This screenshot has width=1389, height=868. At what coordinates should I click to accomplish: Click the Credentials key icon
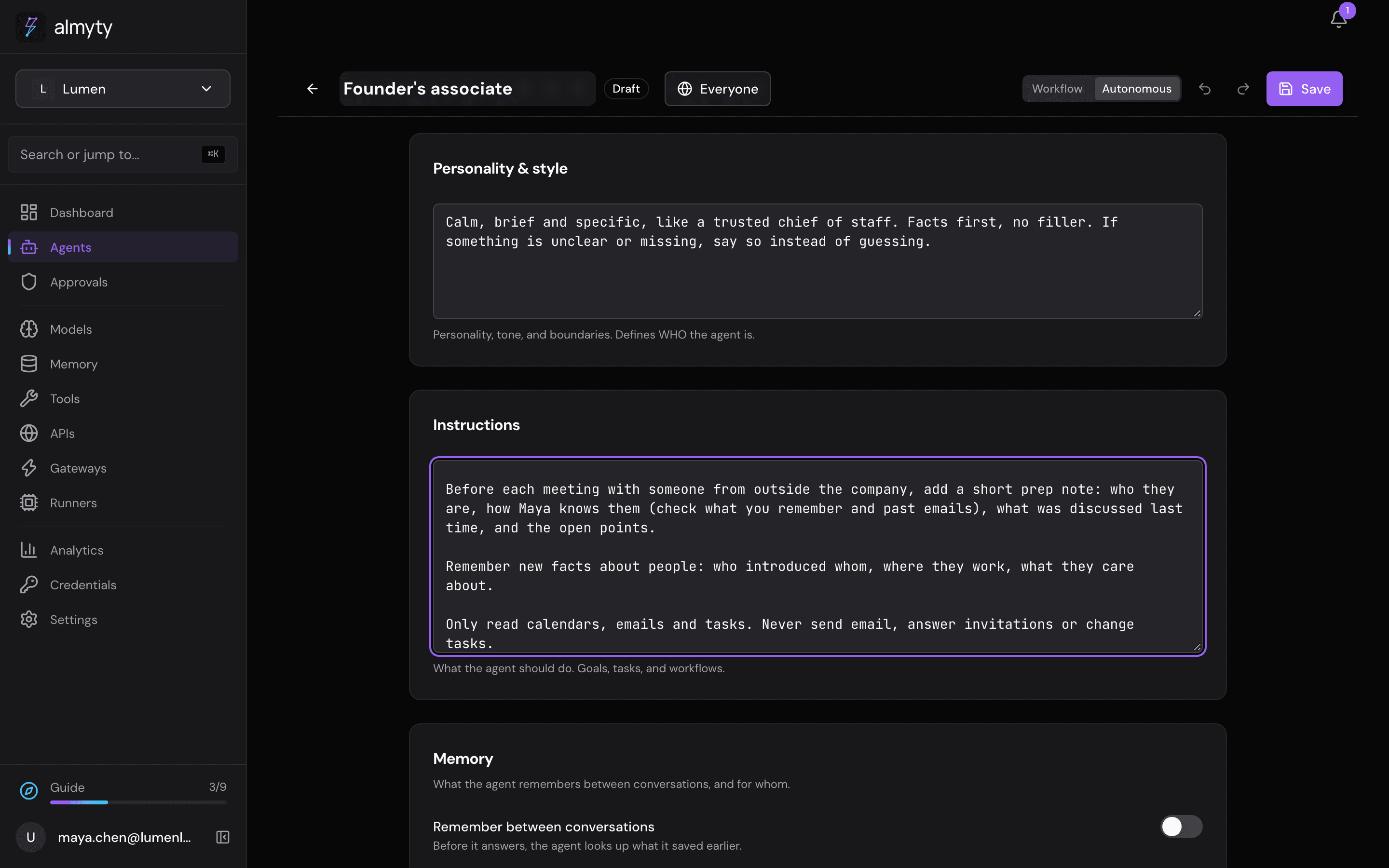pyautogui.click(x=29, y=584)
